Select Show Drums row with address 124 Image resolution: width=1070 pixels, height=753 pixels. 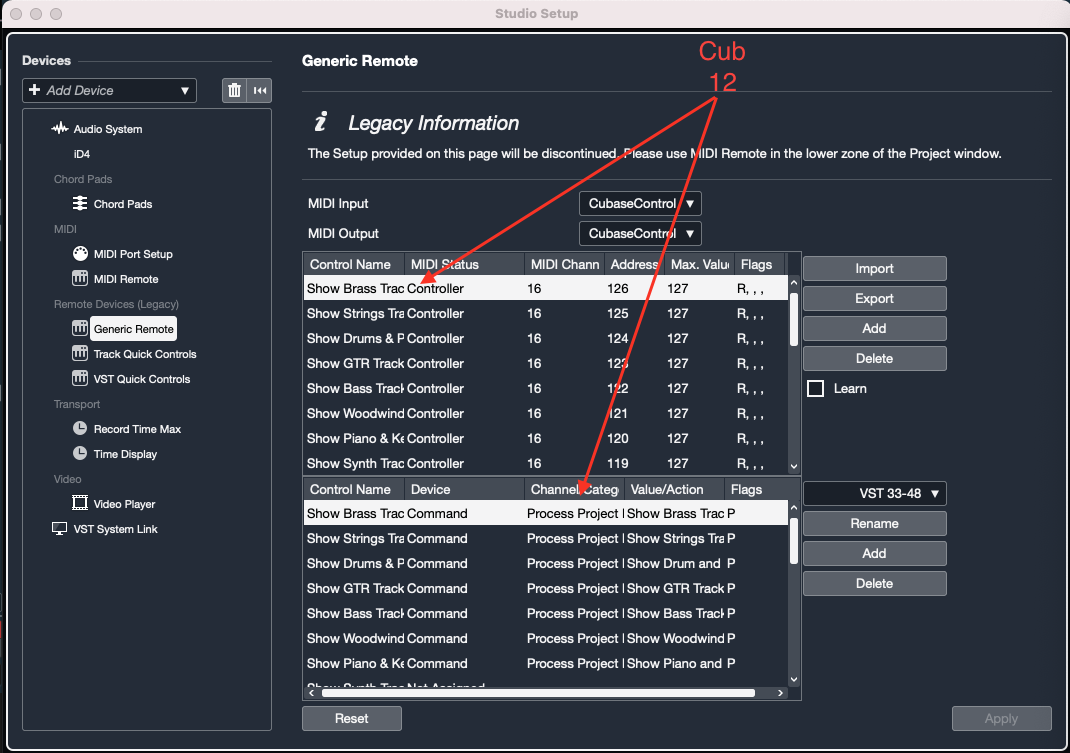tap(546, 339)
